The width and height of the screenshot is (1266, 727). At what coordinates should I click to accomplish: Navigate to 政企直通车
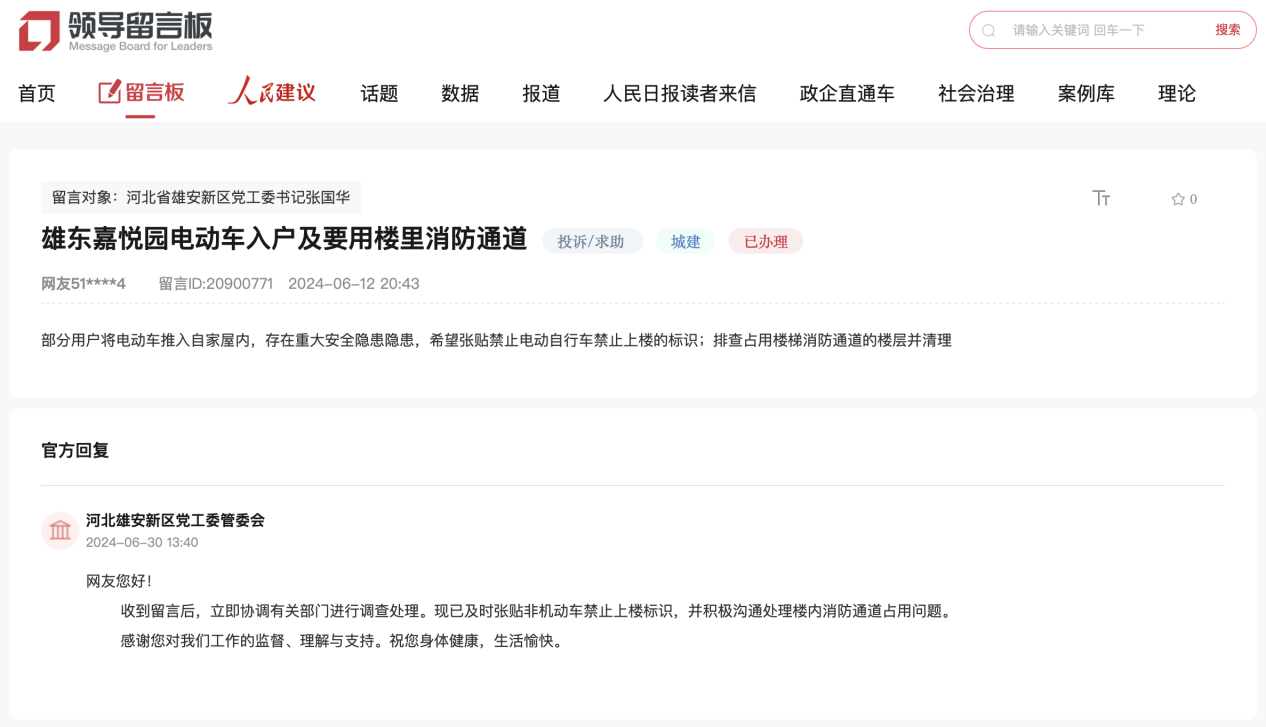pos(847,94)
